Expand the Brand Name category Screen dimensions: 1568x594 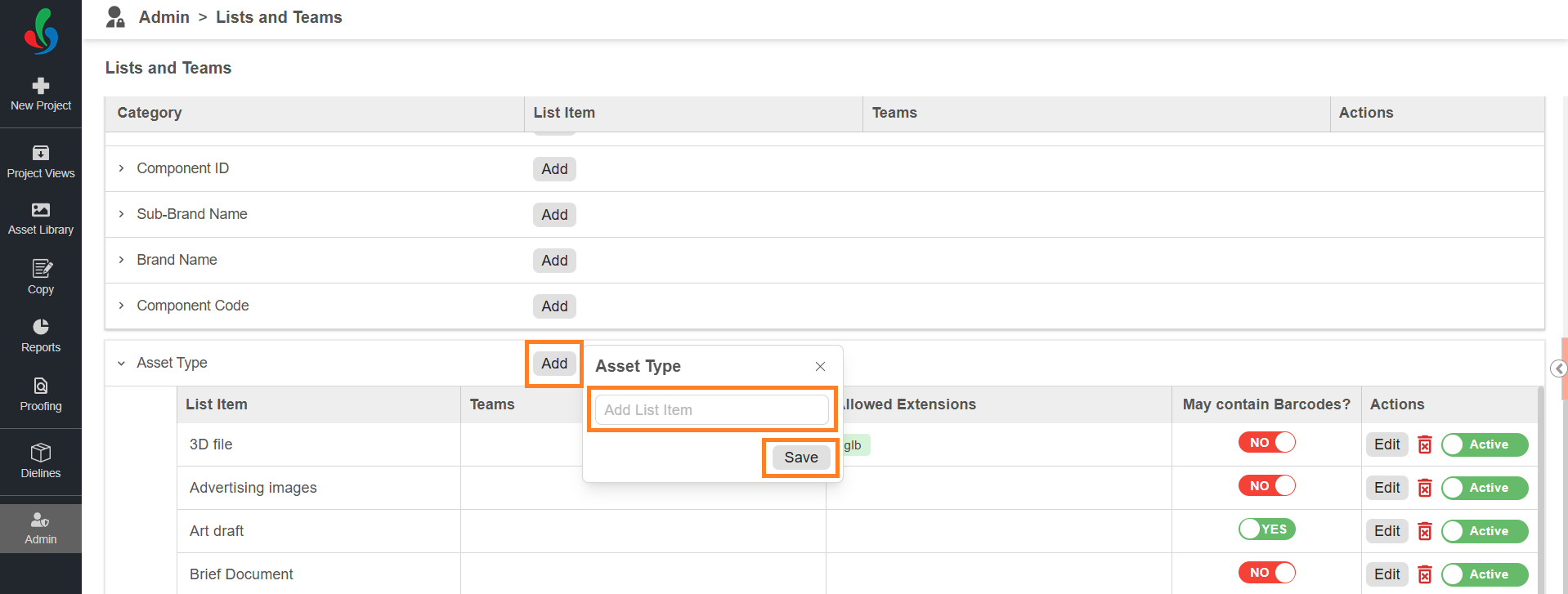(121, 260)
